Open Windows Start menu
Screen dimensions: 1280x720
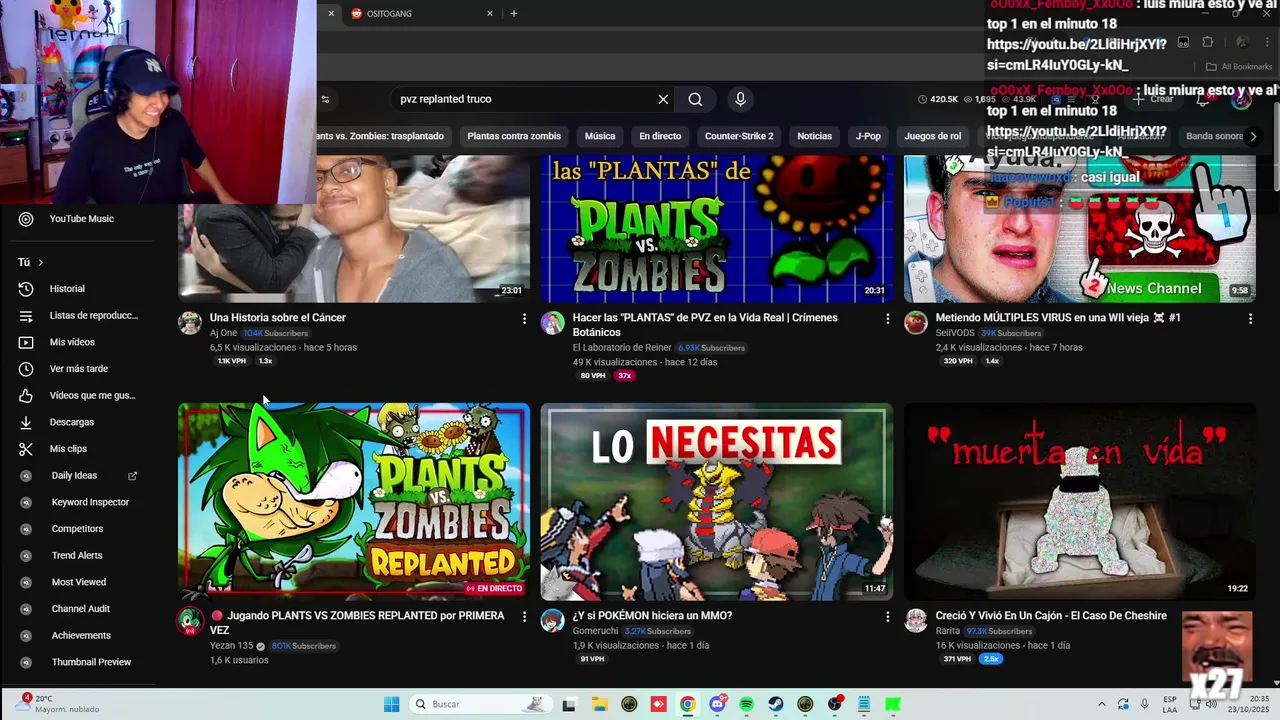(391, 704)
